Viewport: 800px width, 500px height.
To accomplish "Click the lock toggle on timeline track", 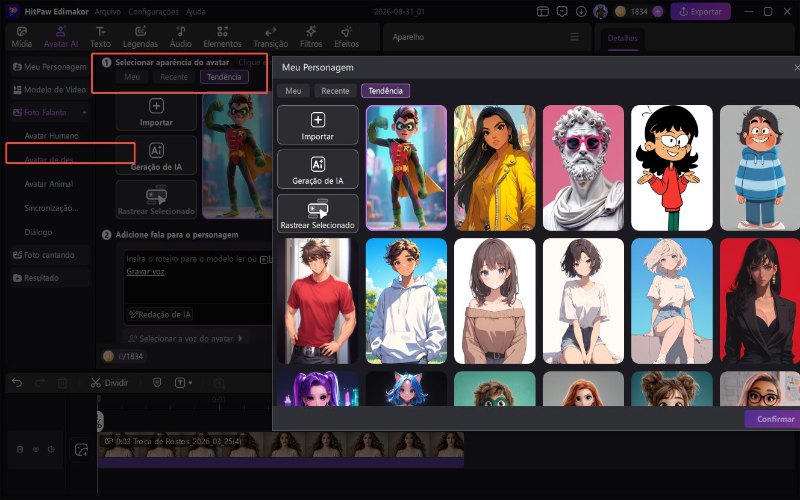I will tap(20, 449).
